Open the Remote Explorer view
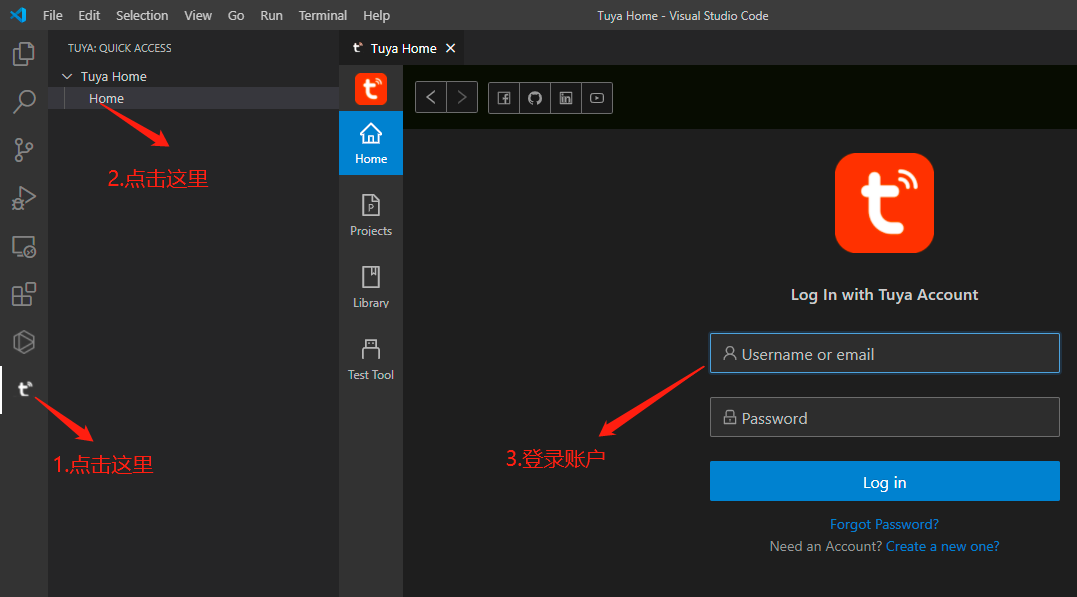This screenshot has width=1077, height=597. pos(23,247)
